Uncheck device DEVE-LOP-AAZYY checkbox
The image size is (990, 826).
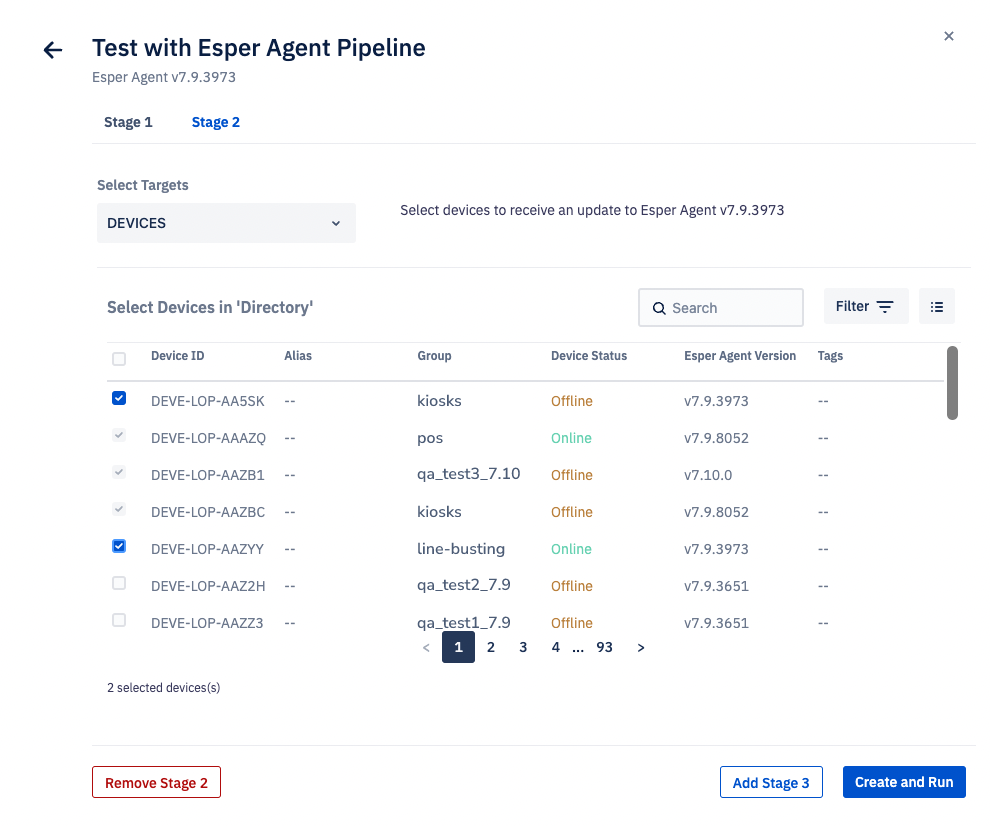coord(119,546)
